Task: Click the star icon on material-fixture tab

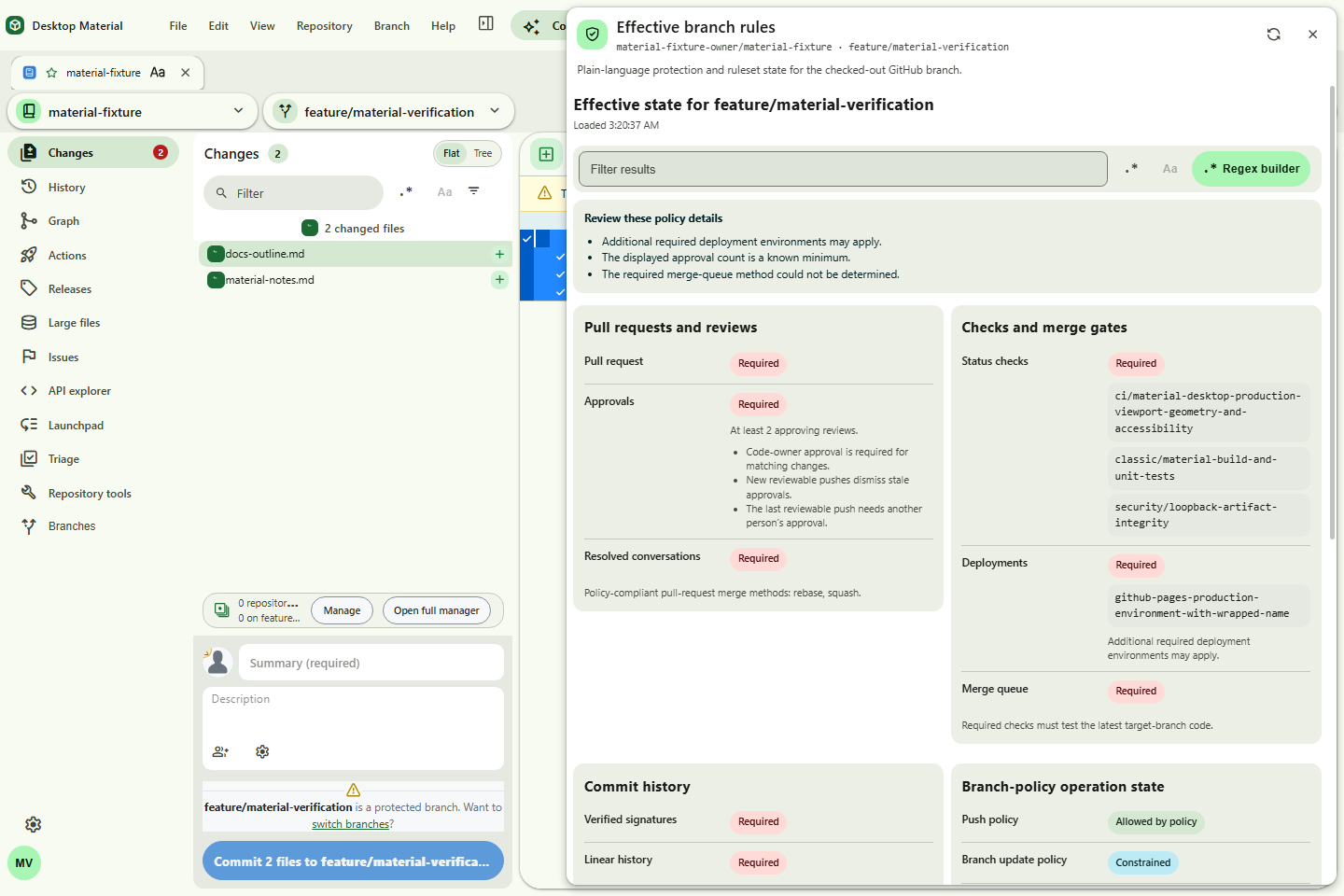Action: [51, 73]
